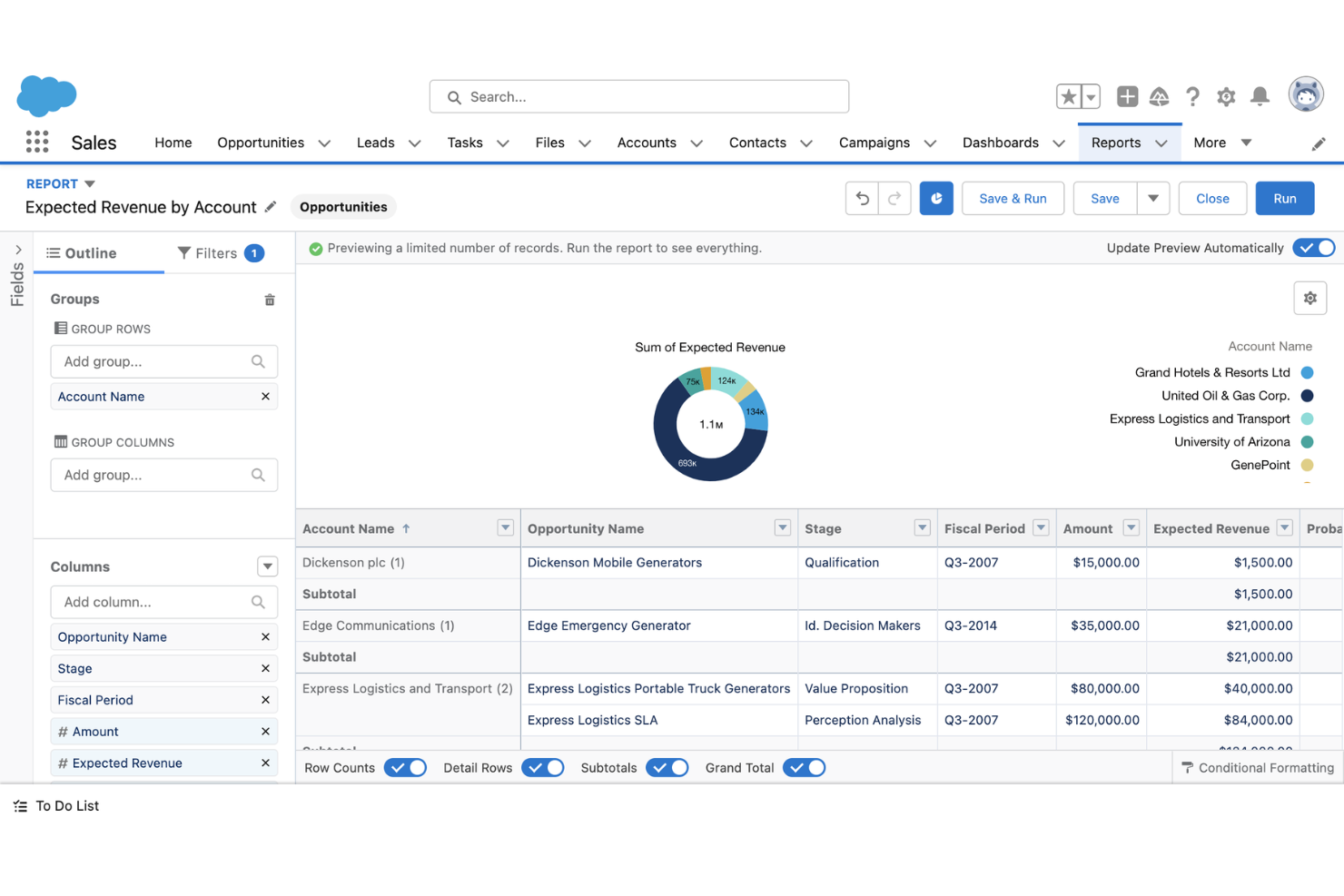This screenshot has height=896, width=1344.
Task: Open chart properties with the gear icon
Action: click(1309, 297)
